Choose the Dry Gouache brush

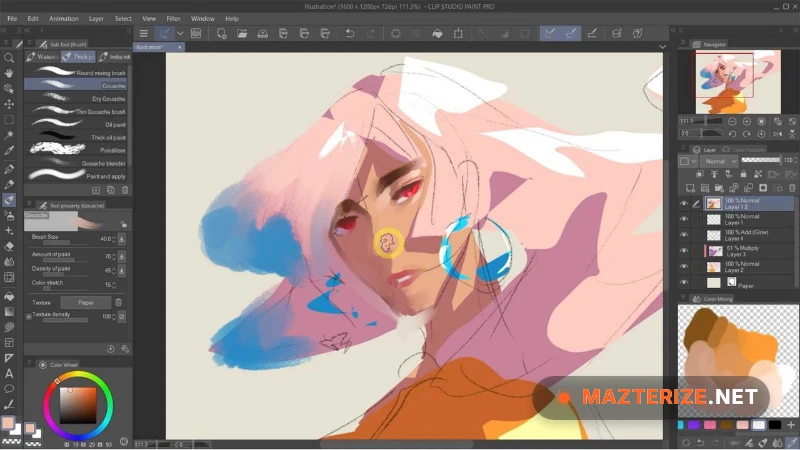coord(76,98)
